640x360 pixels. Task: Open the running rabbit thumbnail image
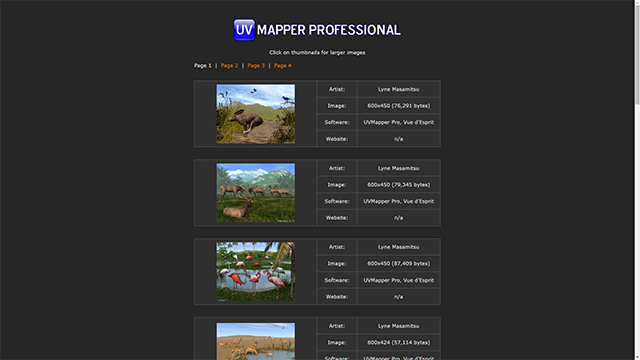pos(256,114)
